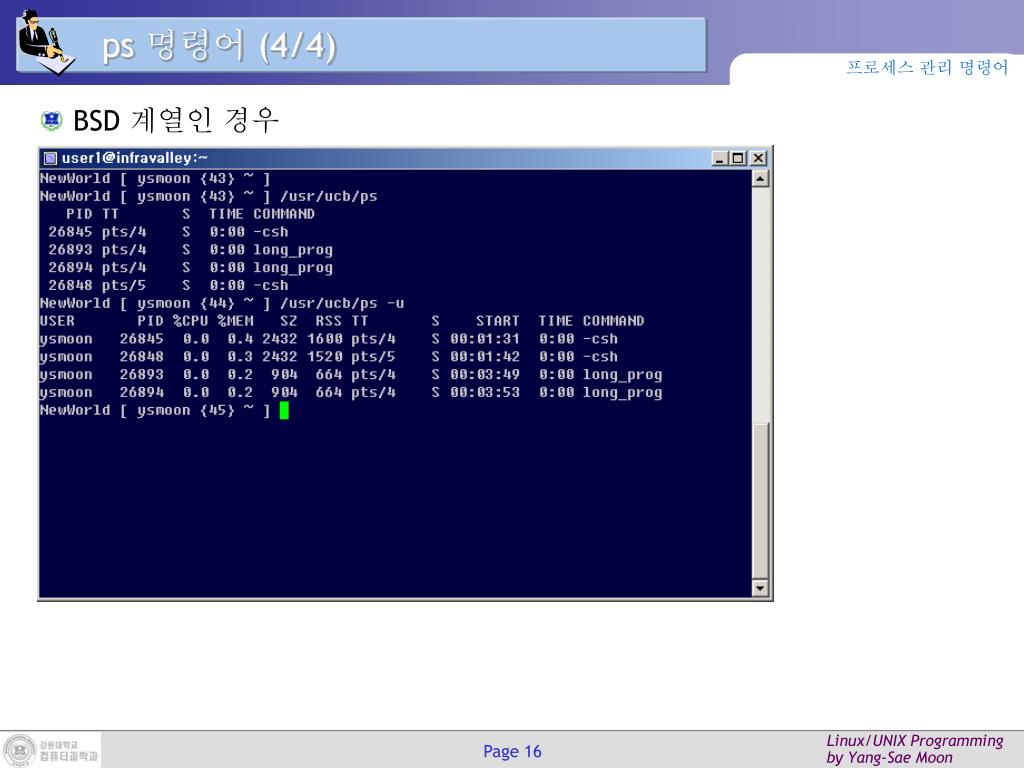1024x768 pixels.
Task: Click the USER column header
Action: point(57,321)
